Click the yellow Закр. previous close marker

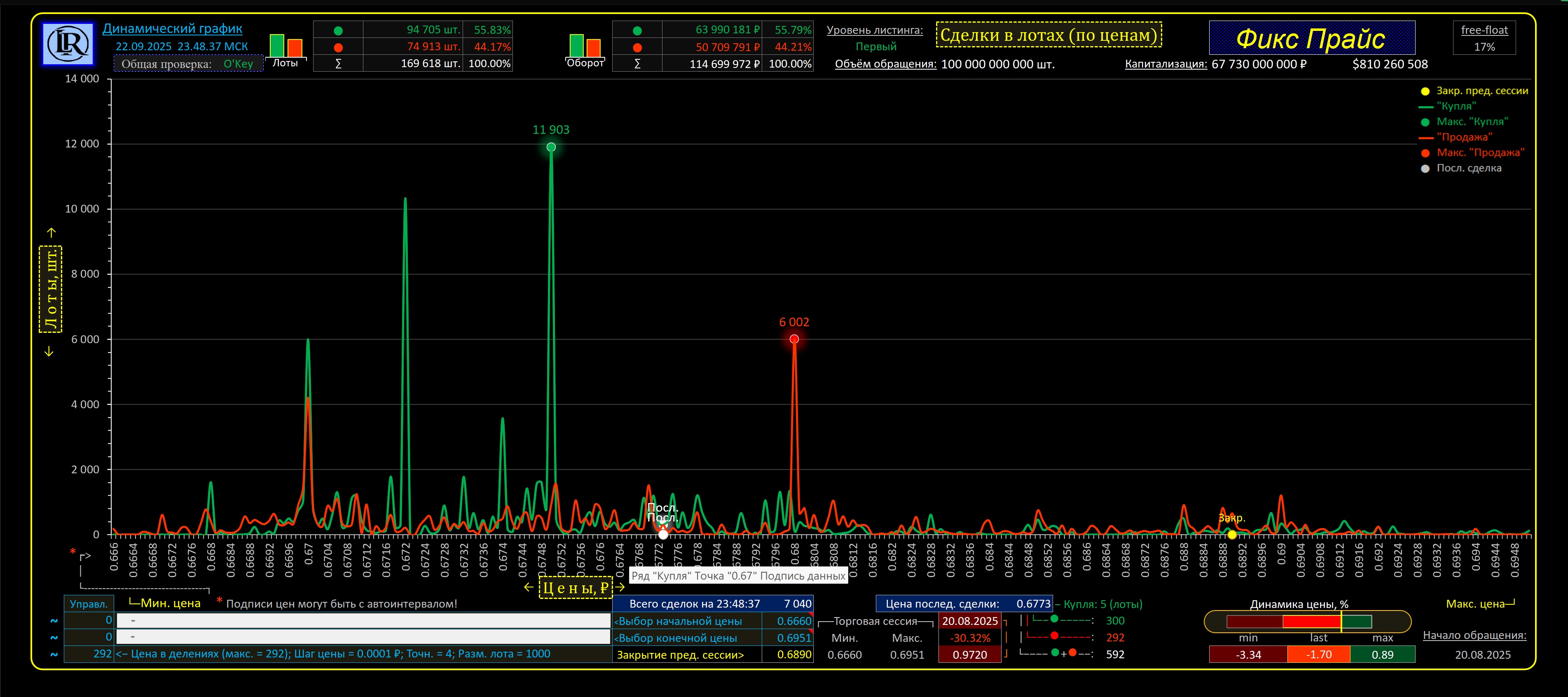pyautogui.click(x=1232, y=534)
